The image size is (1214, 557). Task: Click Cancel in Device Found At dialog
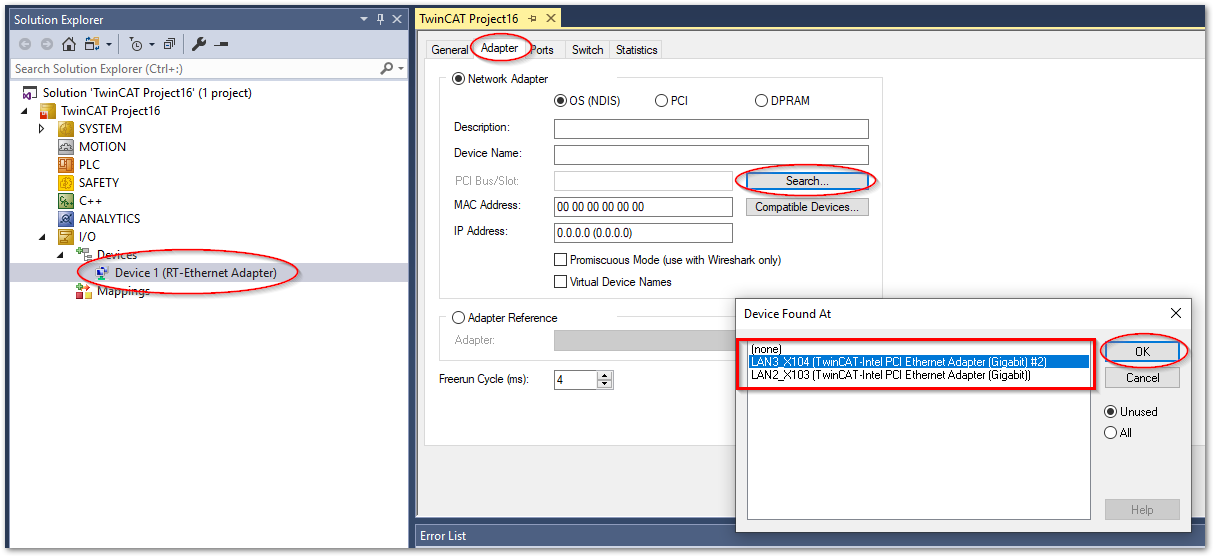pos(1142,378)
